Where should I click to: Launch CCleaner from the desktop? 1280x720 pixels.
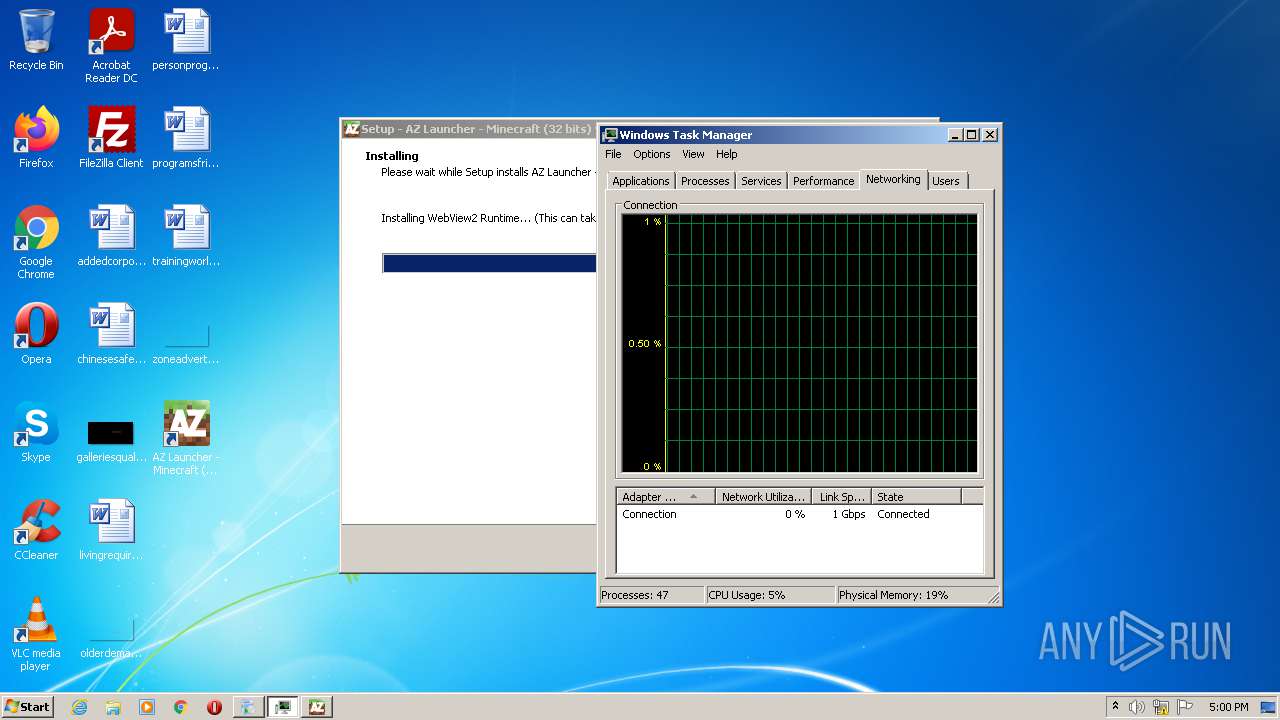click(36, 530)
